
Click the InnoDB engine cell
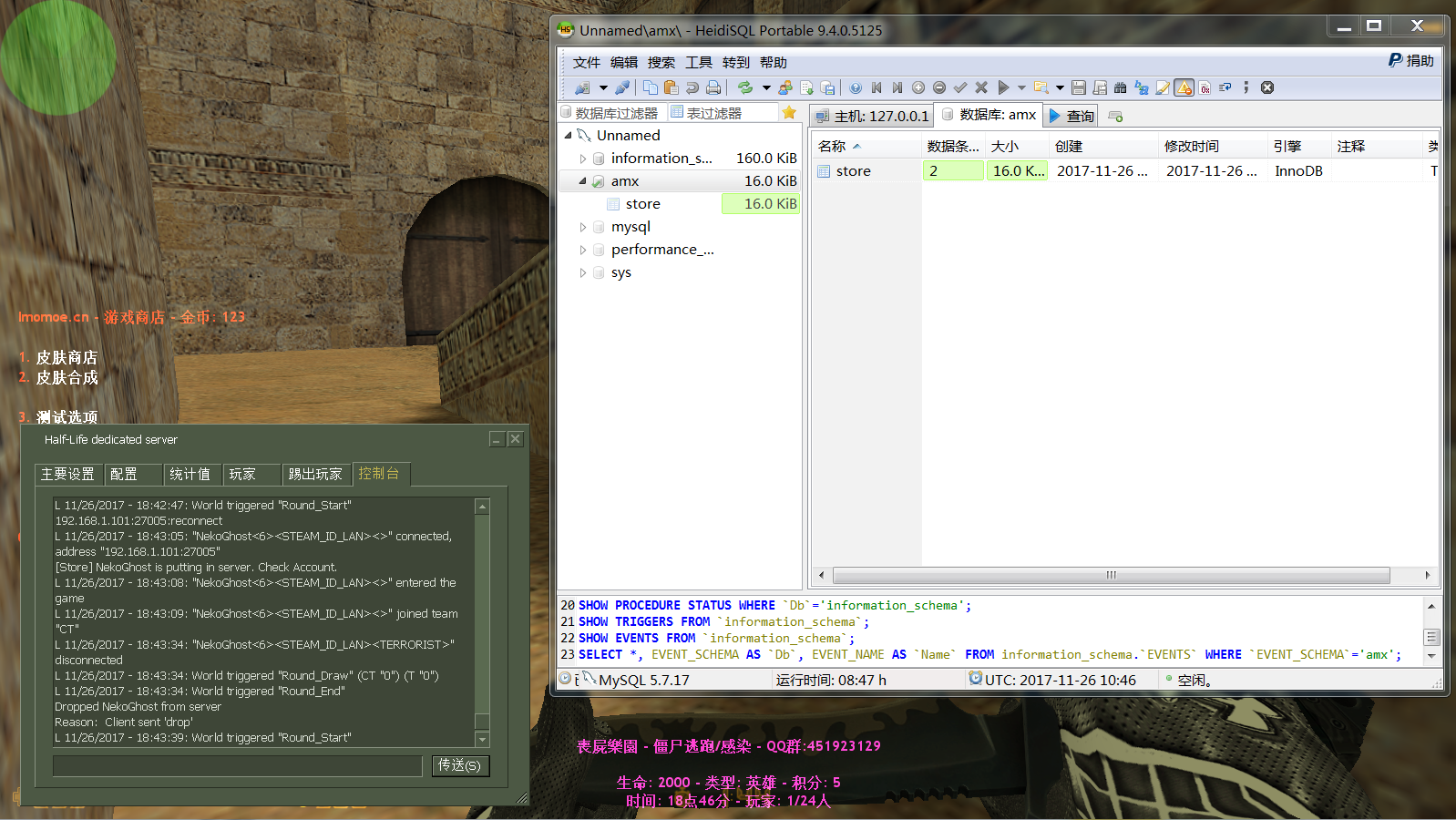pos(1298,170)
